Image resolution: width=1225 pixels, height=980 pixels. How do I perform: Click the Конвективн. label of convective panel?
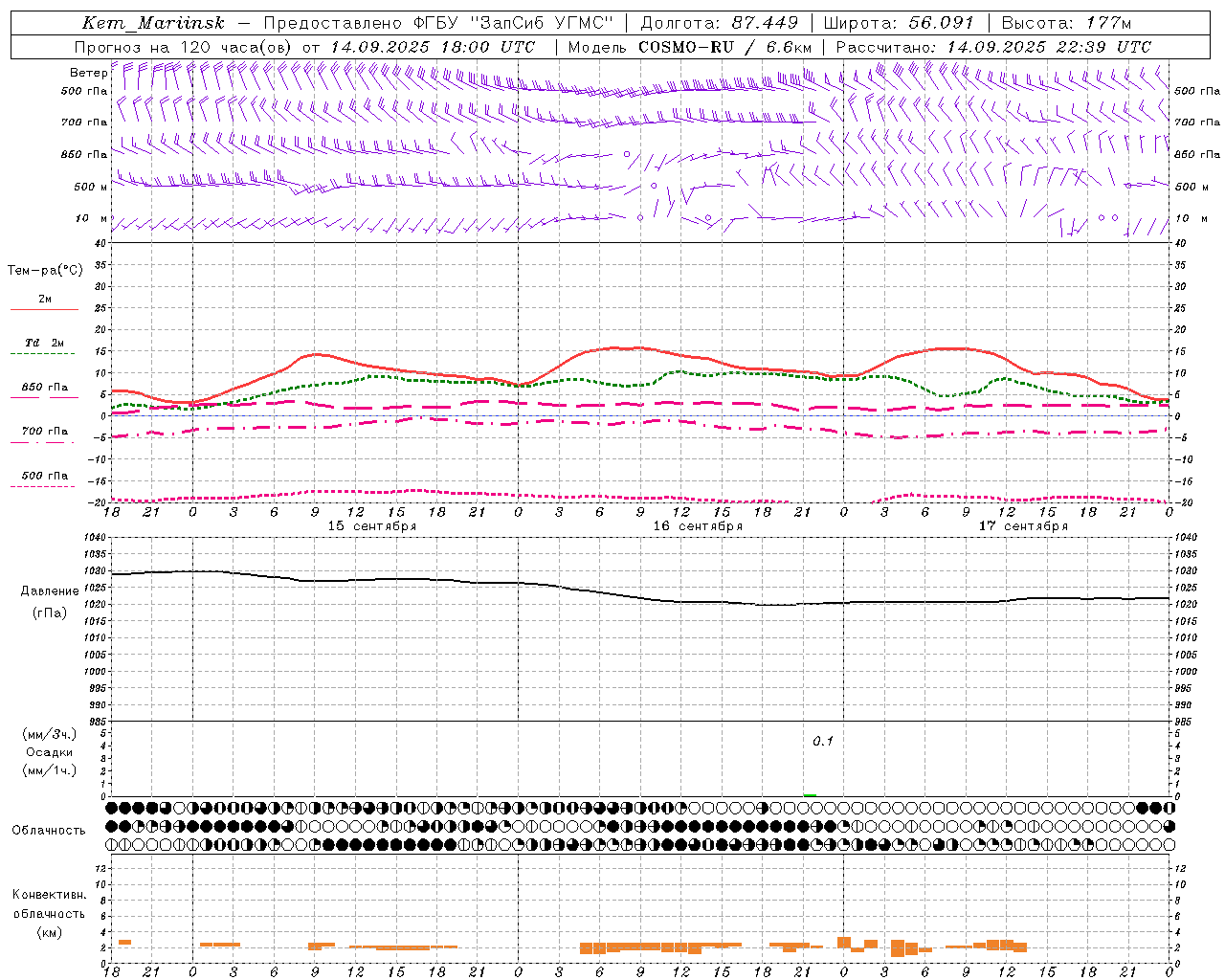point(50,895)
